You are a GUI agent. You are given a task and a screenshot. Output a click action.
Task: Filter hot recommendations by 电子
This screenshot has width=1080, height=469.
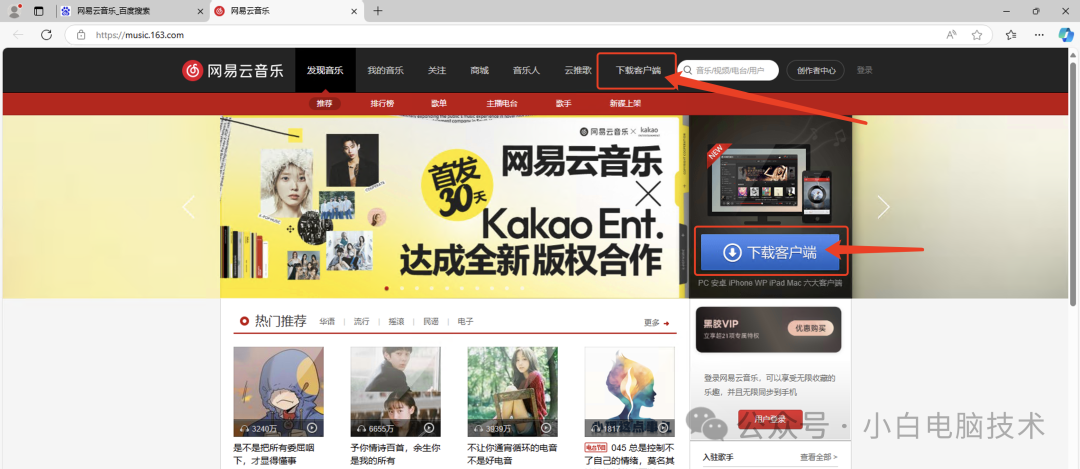[465, 322]
